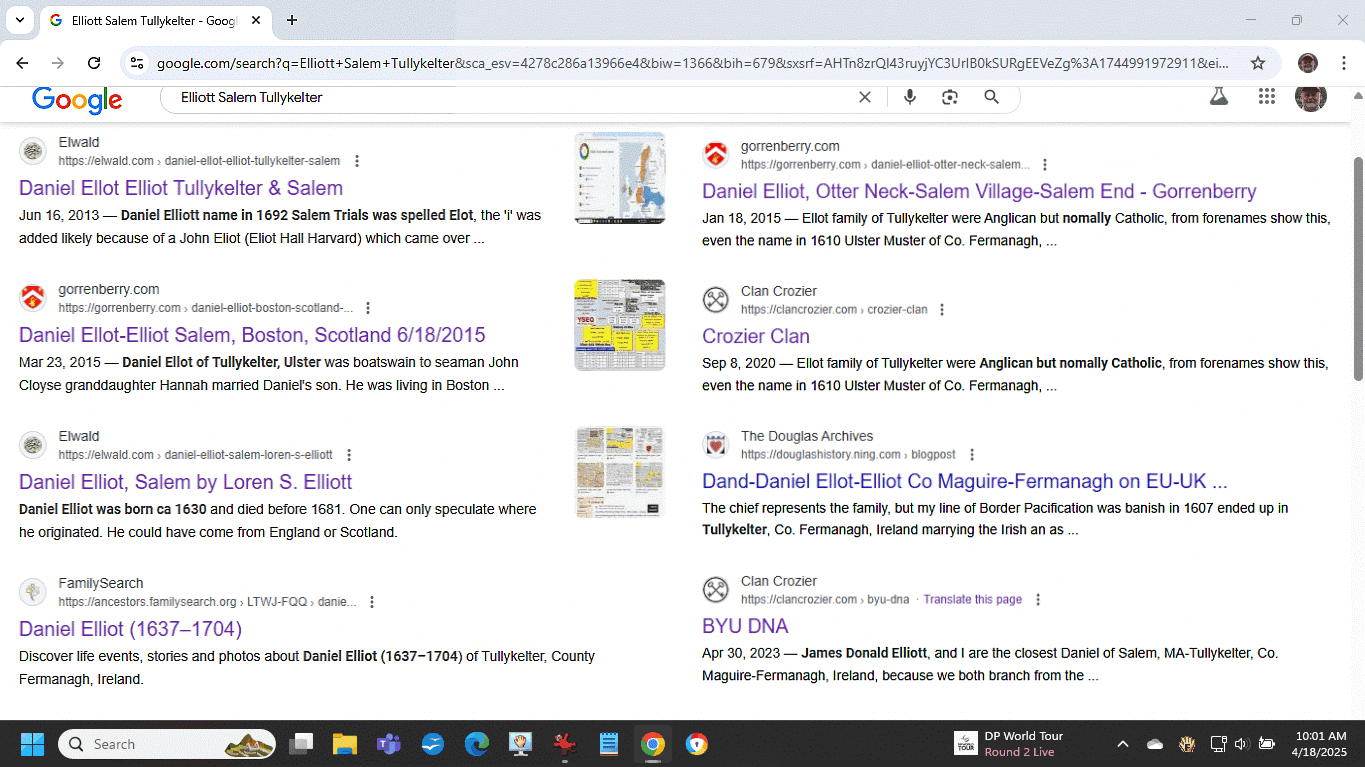Open the tab search dropdown arrow
The image size is (1365, 767).
click(x=19, y=20)
